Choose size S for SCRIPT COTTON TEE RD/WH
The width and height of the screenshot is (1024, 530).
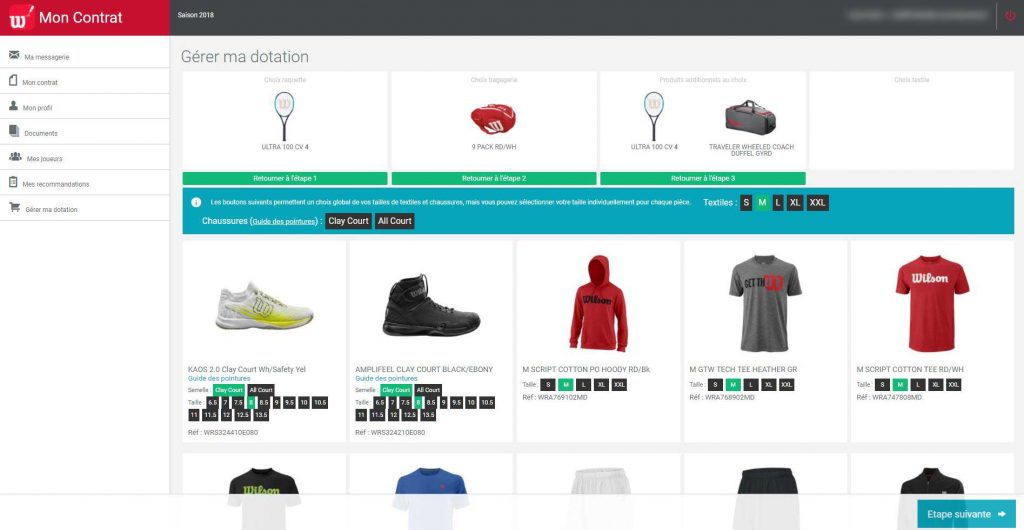click(x=882, y=385)
